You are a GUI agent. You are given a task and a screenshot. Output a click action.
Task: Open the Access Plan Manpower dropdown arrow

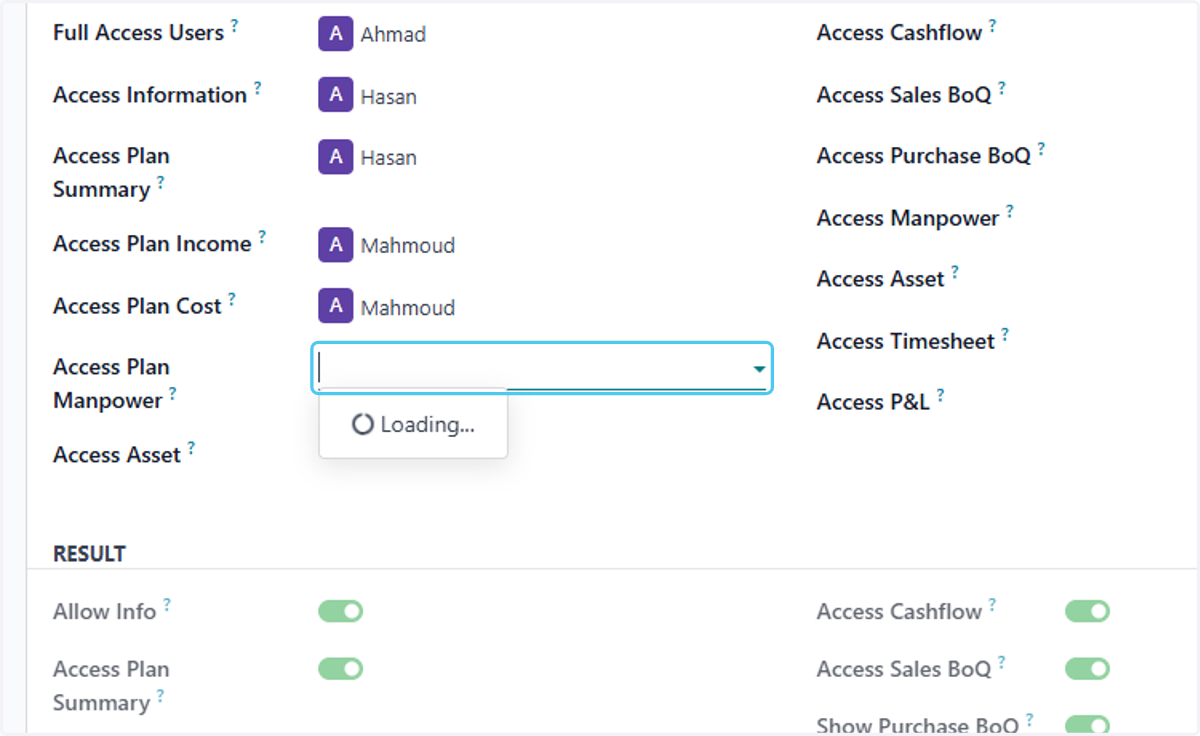point(759,369)
